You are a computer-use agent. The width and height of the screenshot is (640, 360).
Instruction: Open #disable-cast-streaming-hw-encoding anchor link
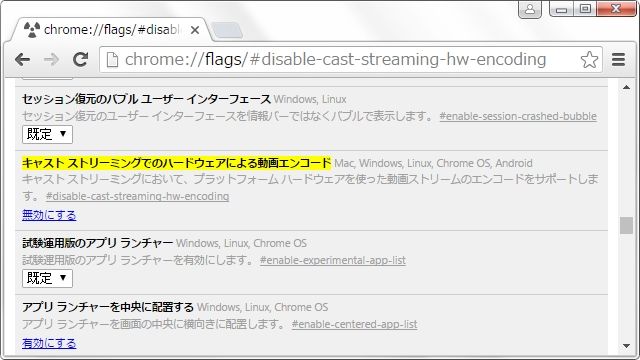click(138, 196)
